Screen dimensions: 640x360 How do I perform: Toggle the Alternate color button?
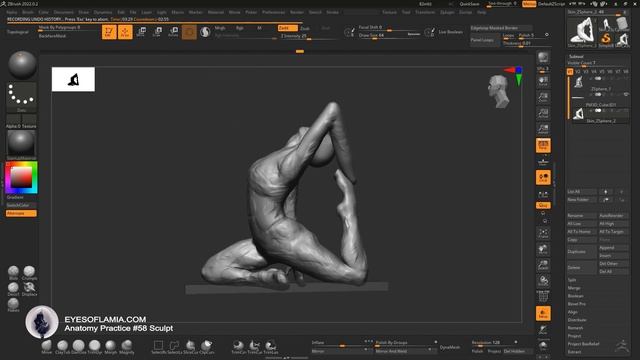[21, 213]
